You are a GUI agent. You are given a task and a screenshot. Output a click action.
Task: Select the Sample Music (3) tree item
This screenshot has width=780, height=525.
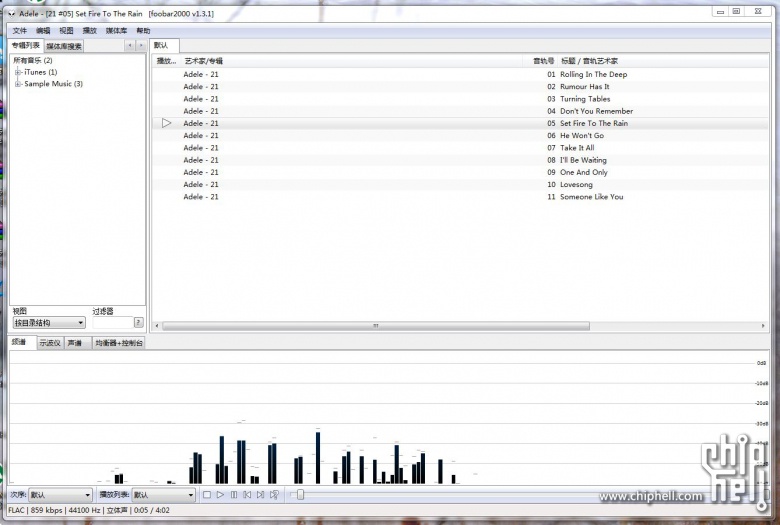point(53,84)
